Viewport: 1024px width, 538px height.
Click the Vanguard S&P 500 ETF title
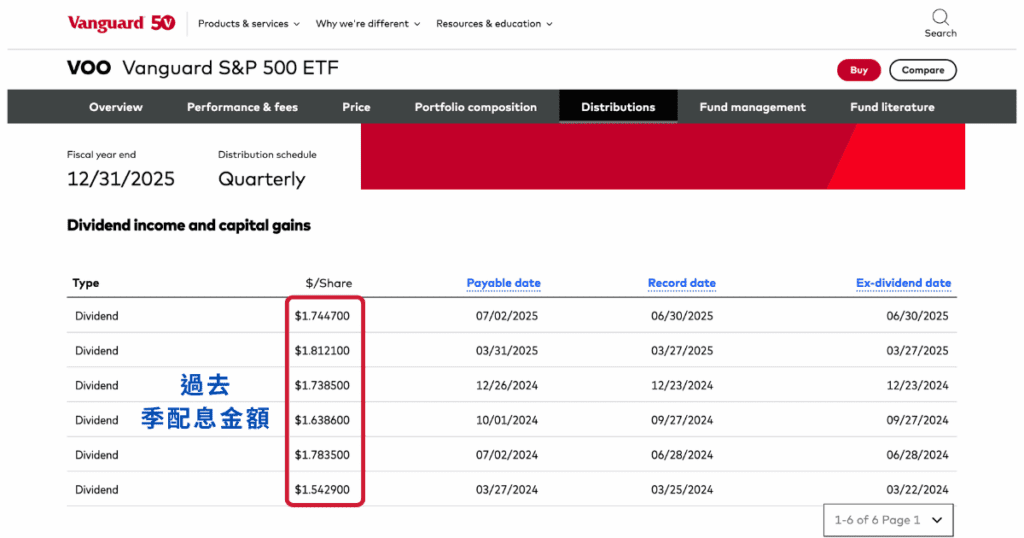click(x=231, y=68)
